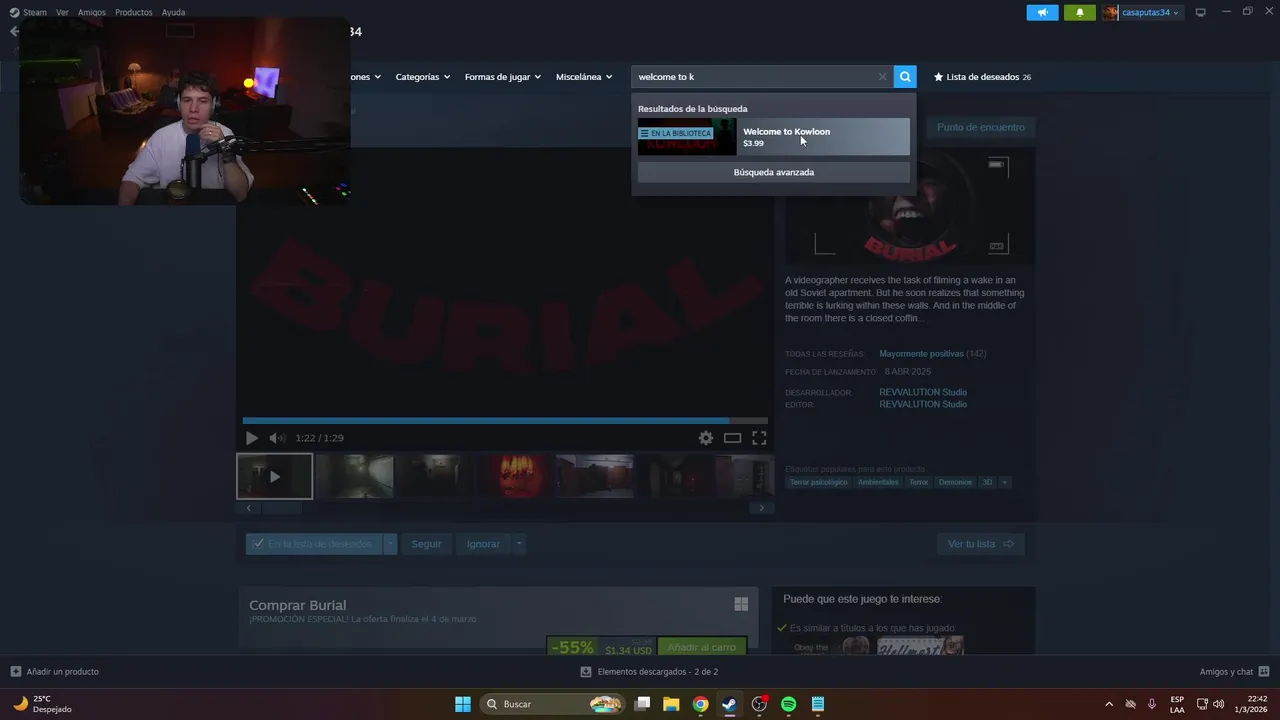The width and height of the screenshot is (1280, 720).
Task: Click the taskbar Buscar search box
Action: pyautogui.click(x=552, y=704)
